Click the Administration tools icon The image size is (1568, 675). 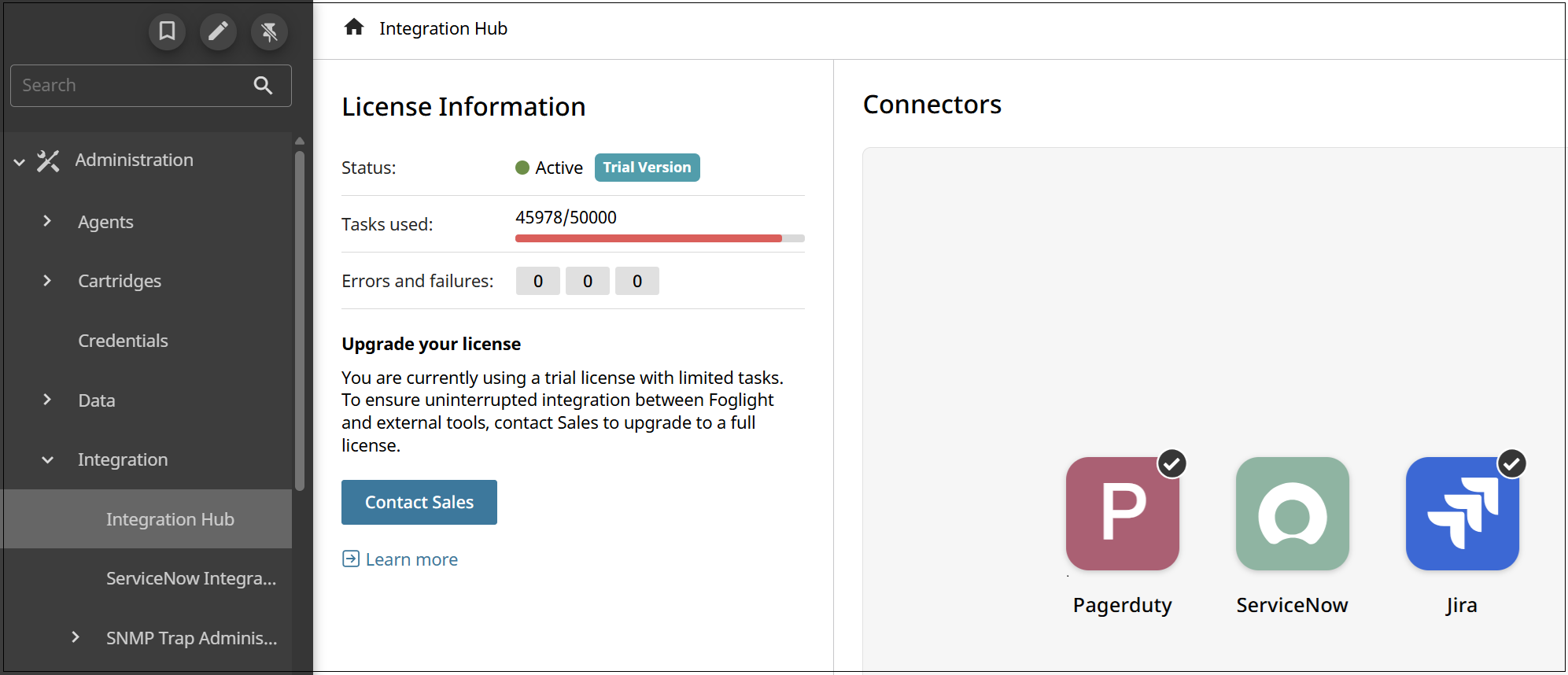49,160
